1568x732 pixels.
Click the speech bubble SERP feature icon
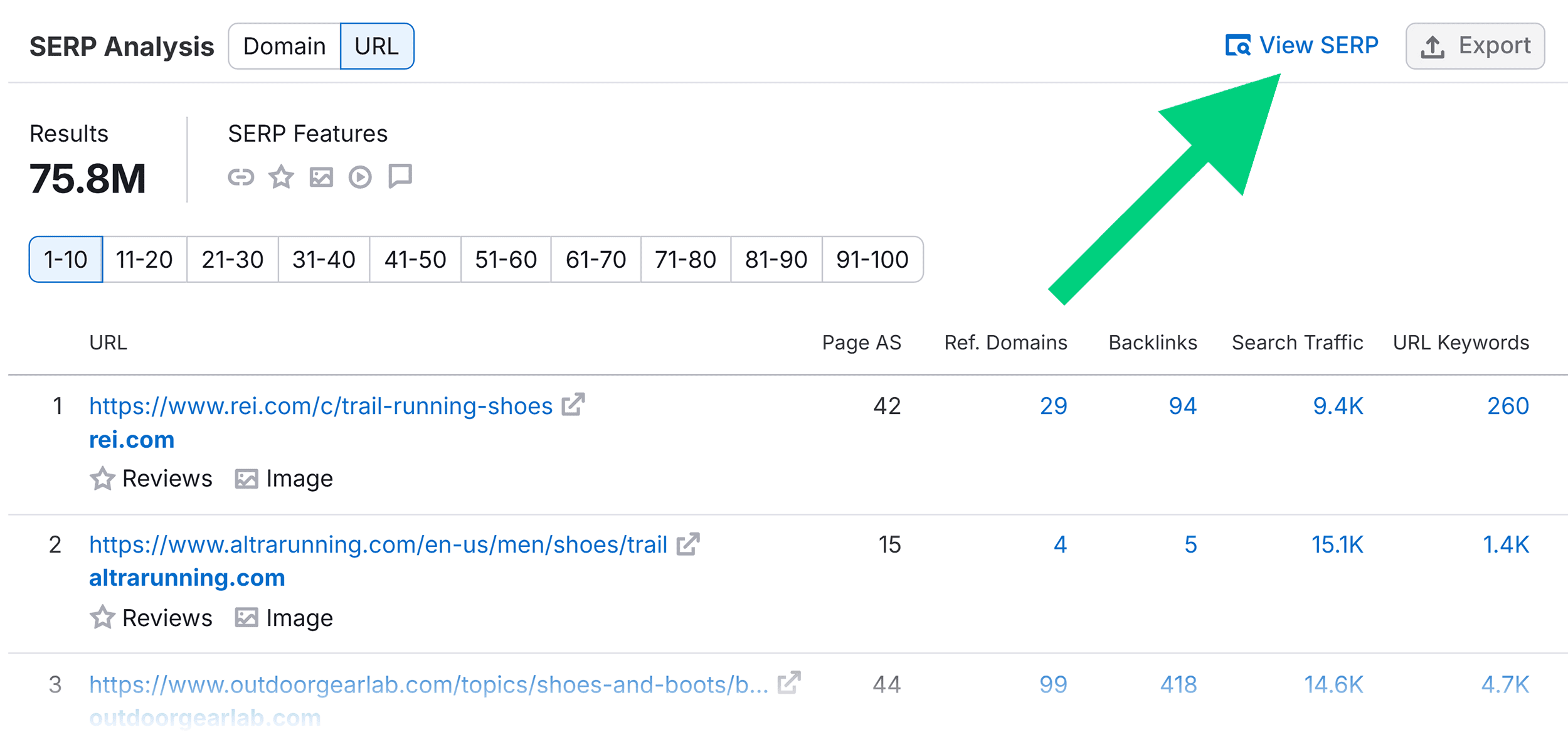pos(400,176)
